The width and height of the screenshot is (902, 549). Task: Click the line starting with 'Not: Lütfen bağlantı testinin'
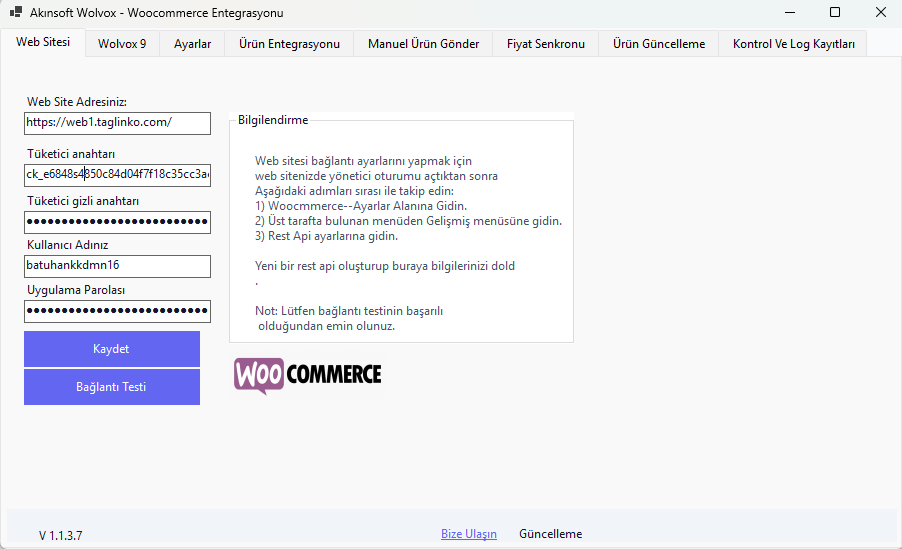pyautogui.click(x=349, y=311)
